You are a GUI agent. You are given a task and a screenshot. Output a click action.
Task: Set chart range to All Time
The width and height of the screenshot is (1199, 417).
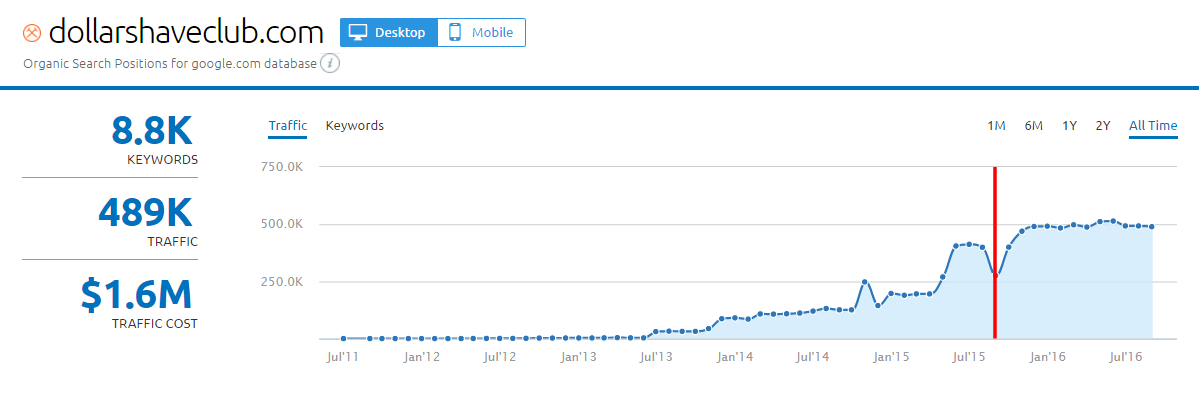point(1153,125)
